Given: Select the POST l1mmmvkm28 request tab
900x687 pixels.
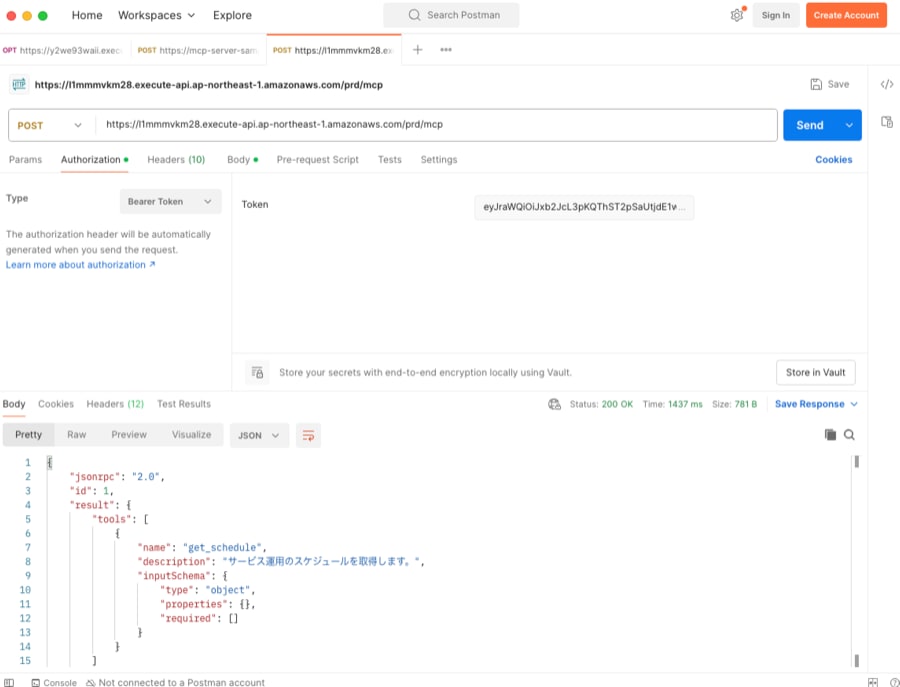Looking at the screenshot, I should point(334,50).
